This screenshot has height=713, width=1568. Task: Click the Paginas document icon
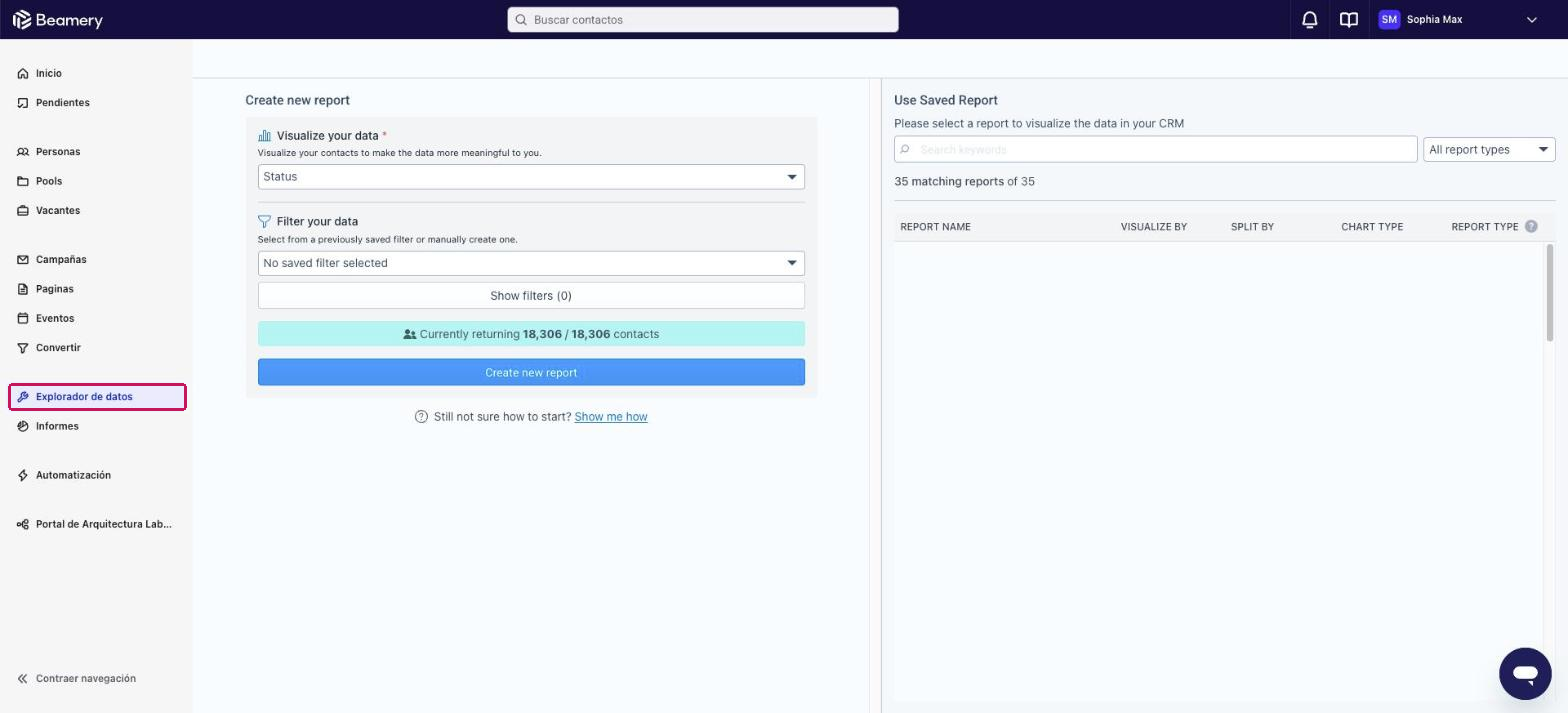point(23,289)
